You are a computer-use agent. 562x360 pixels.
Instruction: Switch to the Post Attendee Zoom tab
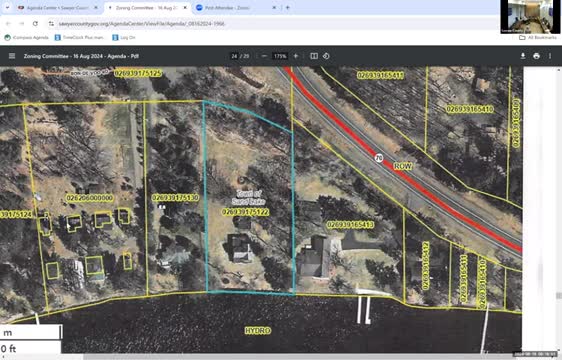click(237, 8)
